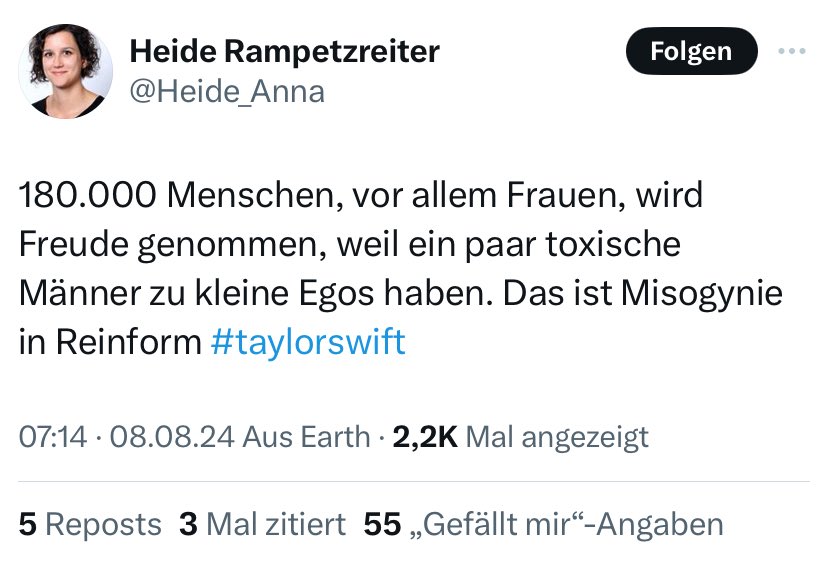
Task: Open the three-dot more options menu
Action: [x=791, y=51]
